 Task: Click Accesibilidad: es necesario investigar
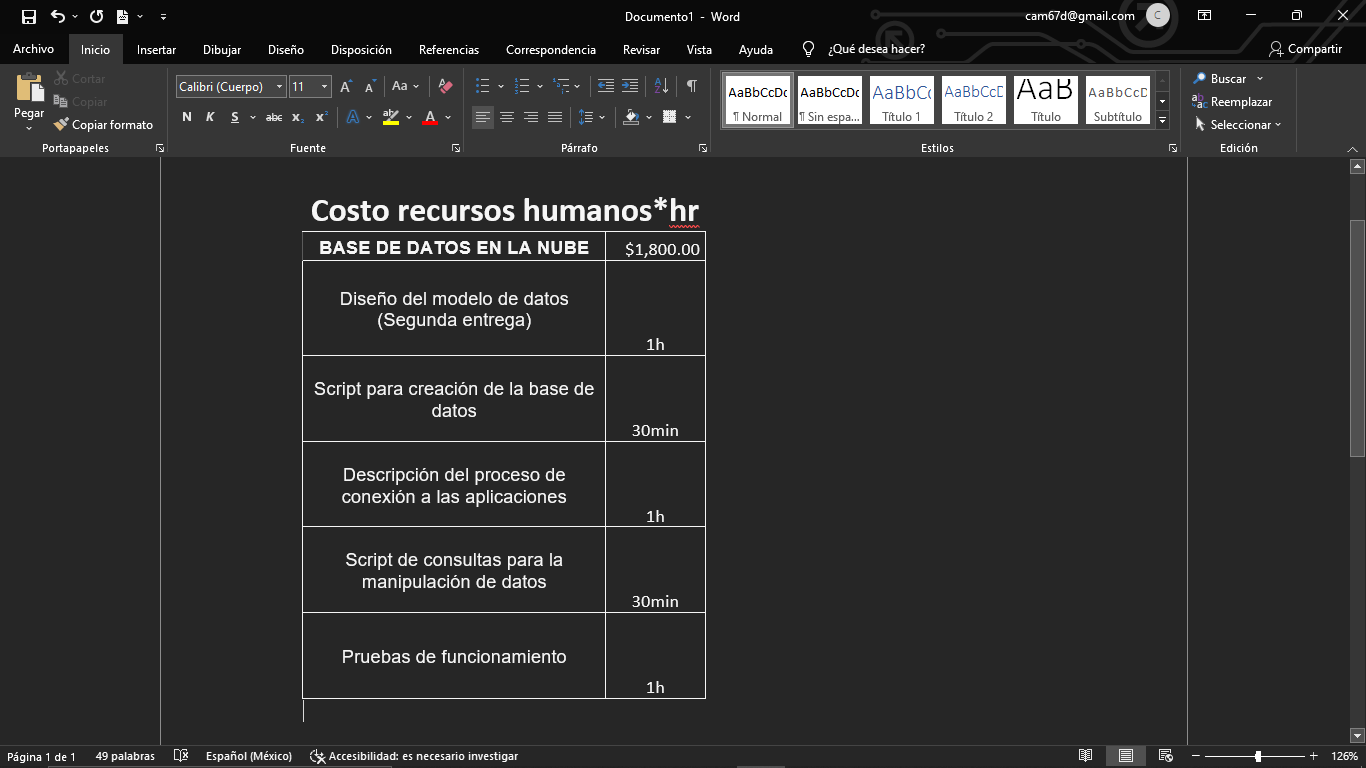click(x=414, y=756)
